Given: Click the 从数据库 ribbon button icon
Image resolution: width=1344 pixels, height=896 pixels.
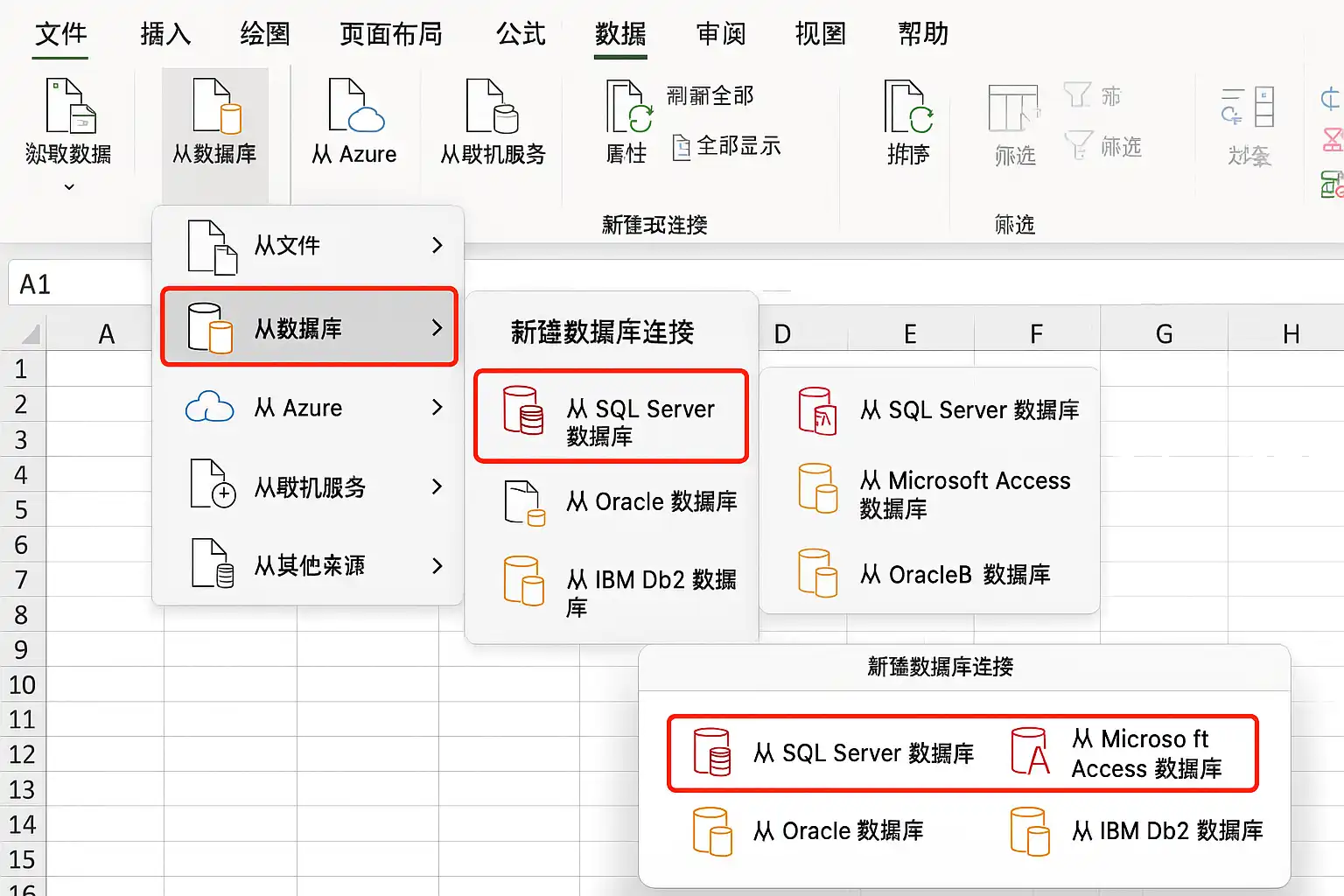Looking at the screenshot, I should click(x=215, y=105).
